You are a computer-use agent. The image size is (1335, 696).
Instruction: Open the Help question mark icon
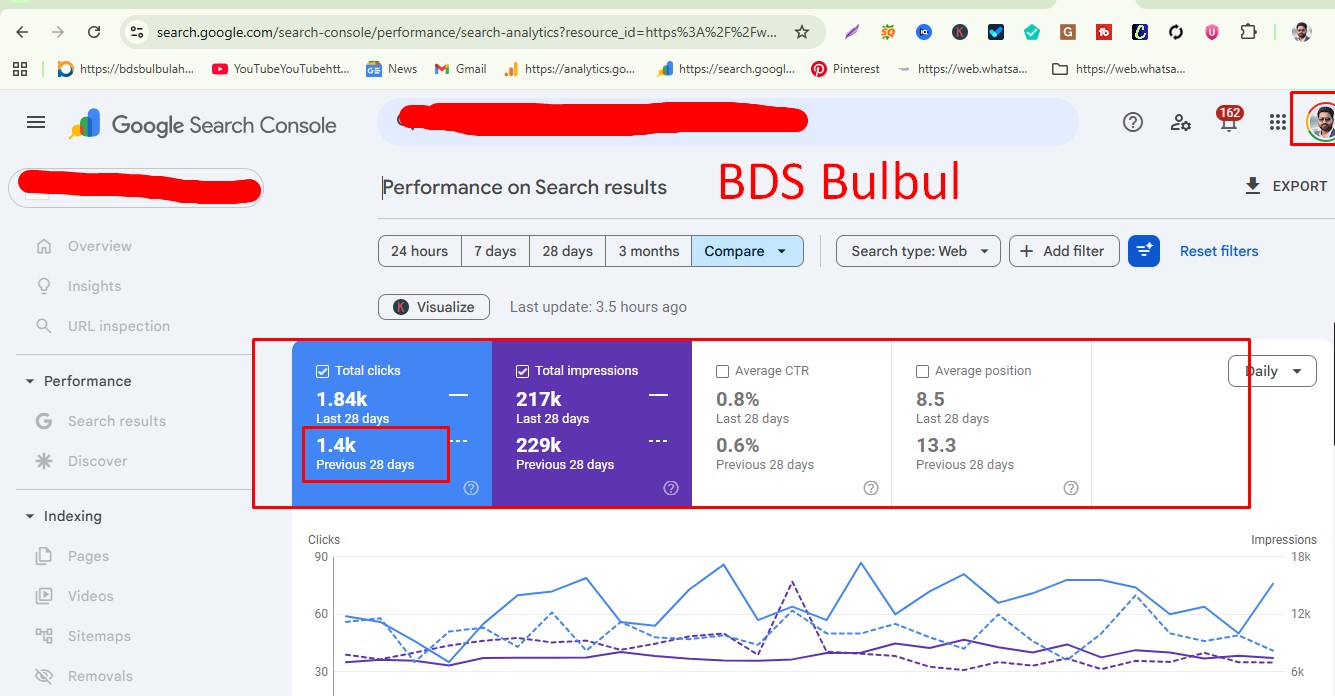click(1133, 122)
